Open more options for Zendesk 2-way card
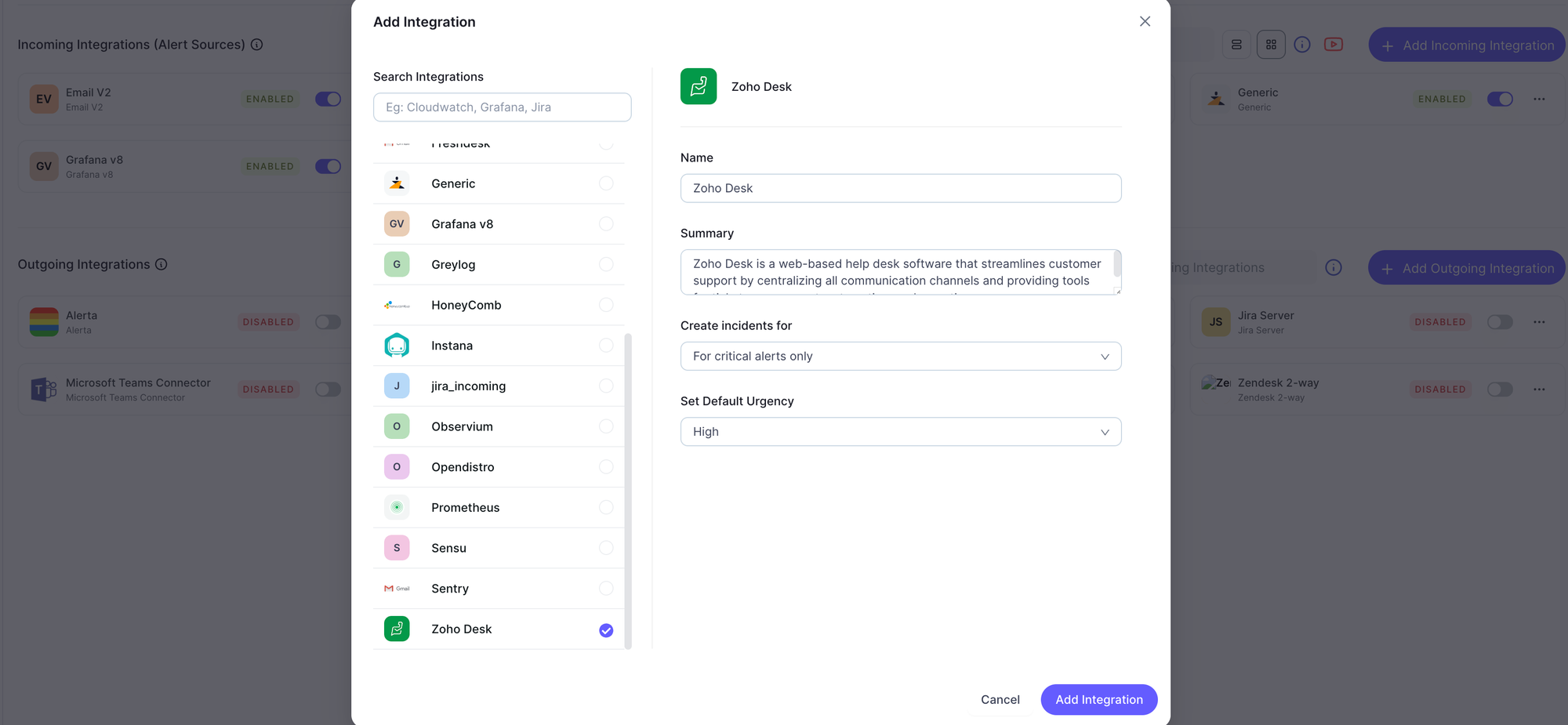This screenshot has height=725, width=1568. 1539,390
